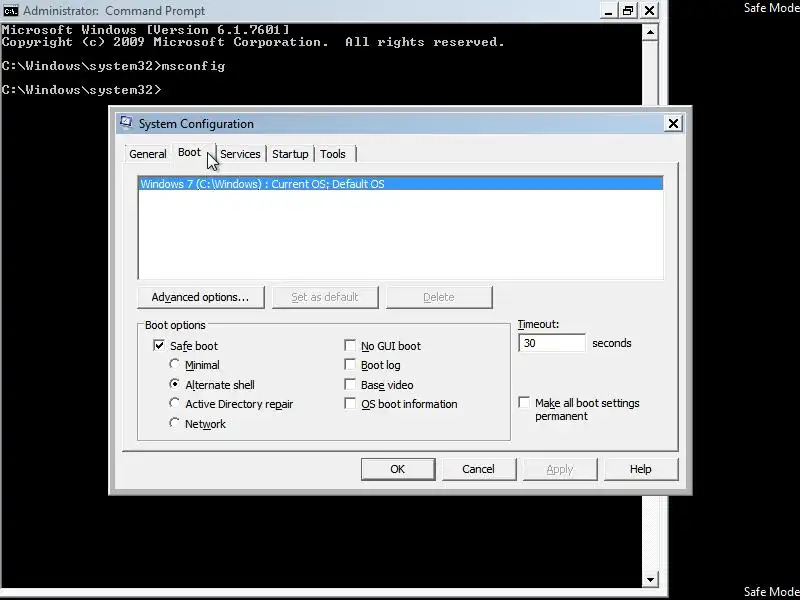
Task: Restore the Command Prompt window size
Action: (628, 10)
